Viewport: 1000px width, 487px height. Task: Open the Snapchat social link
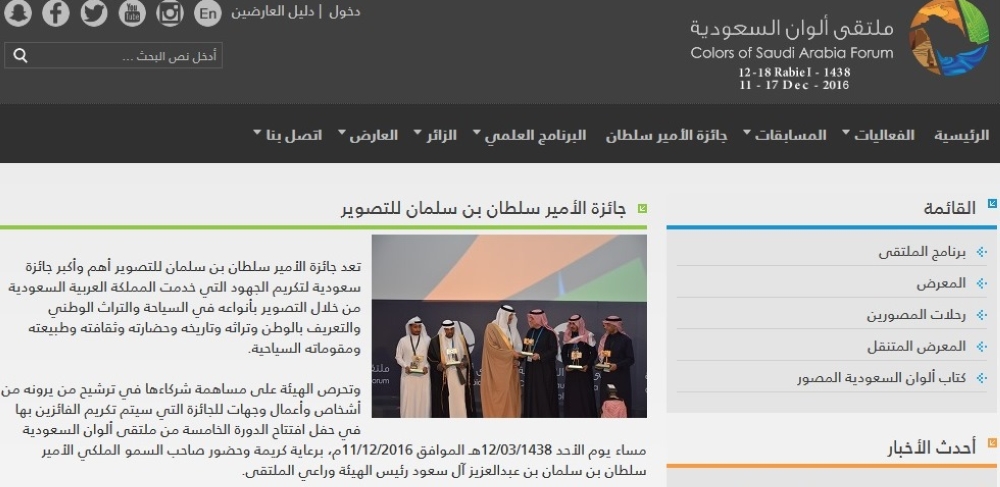tap(18, 13)
